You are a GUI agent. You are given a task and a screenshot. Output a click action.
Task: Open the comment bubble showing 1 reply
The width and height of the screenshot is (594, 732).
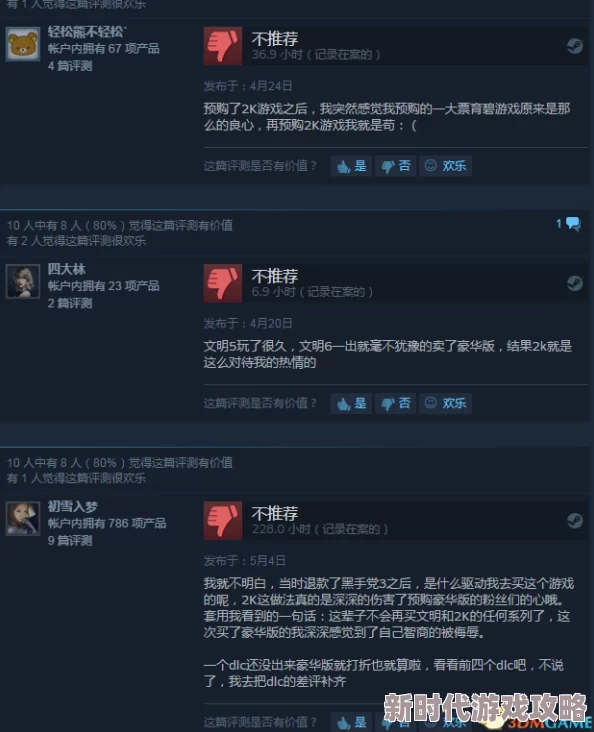569,224
